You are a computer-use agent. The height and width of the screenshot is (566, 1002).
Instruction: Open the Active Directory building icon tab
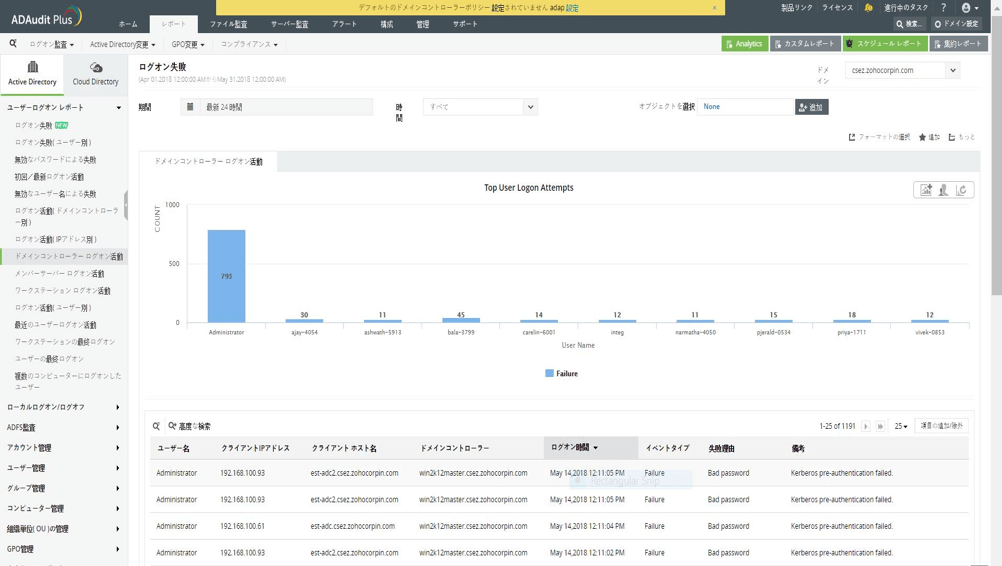(x=32, y=73)
